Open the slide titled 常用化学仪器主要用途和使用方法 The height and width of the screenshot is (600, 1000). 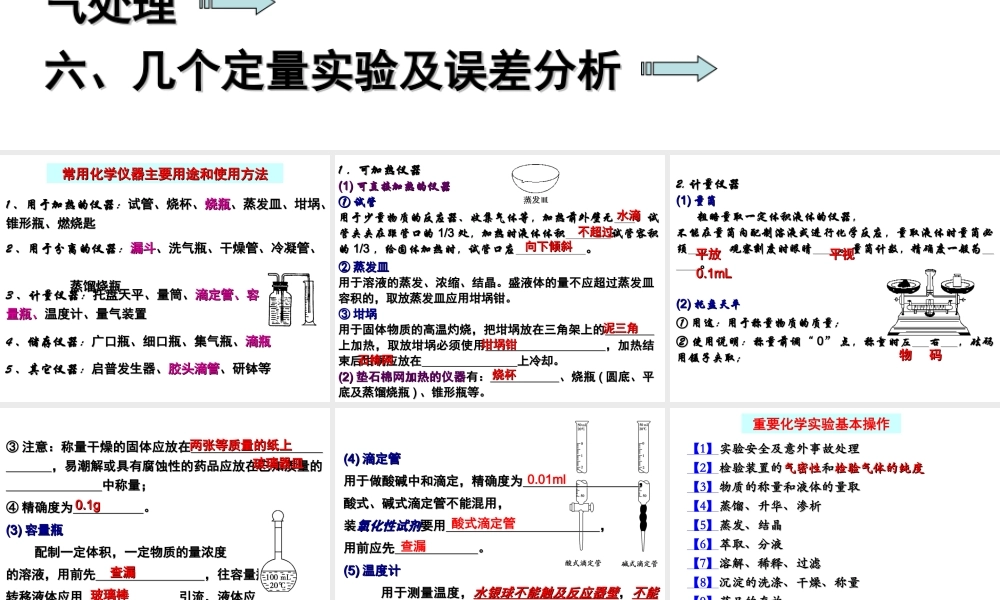(165, 278)
